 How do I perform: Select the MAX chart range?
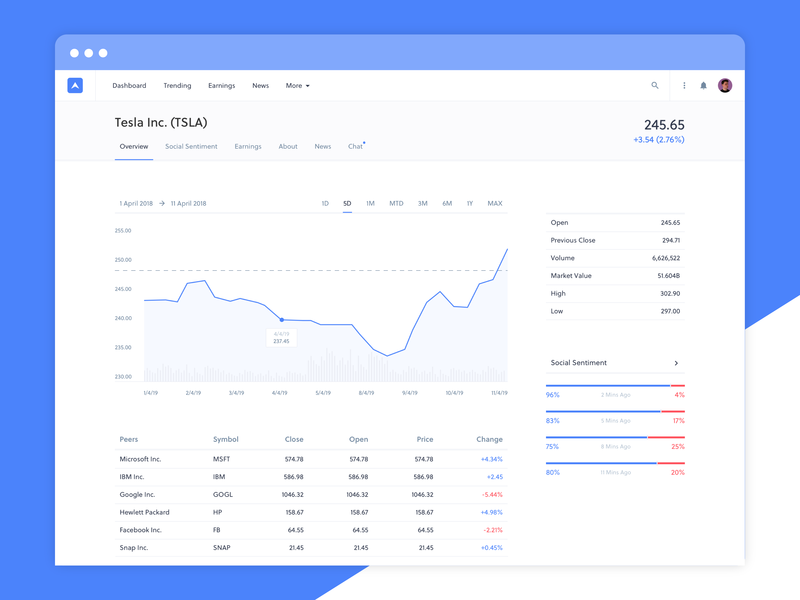494,203
